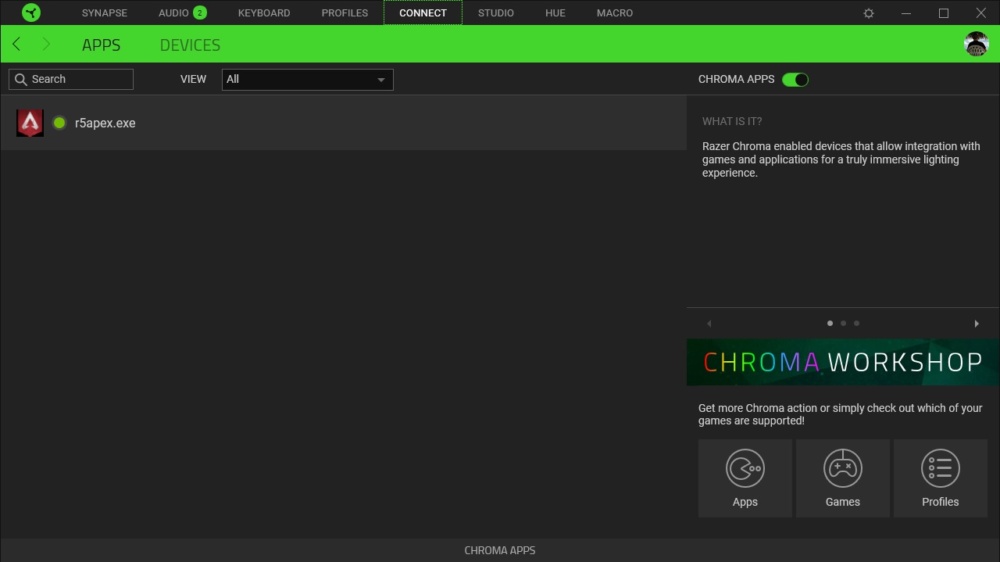Viewport: 1000px width, 562px height.
Task: Open Chroma Workshop Profiles tile
Action: [x=940, y=478]
